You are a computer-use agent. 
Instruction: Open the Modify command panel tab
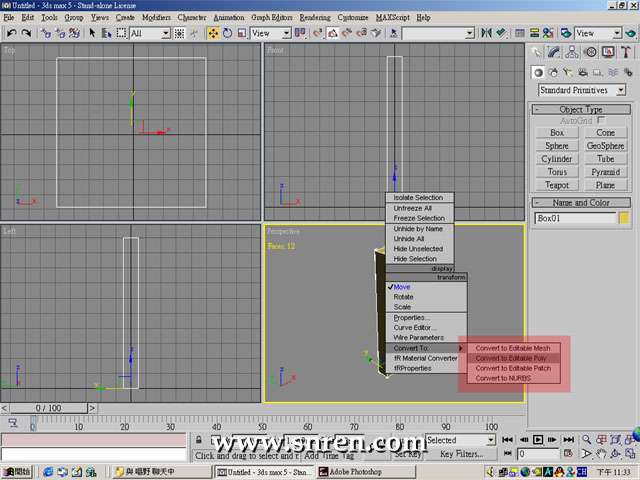coord(553,52)
